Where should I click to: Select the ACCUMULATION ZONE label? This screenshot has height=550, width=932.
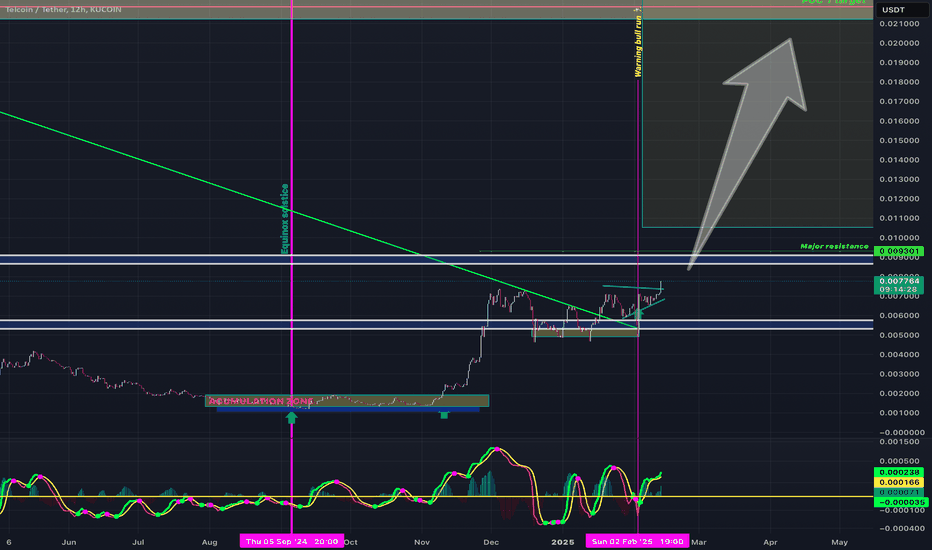pos(261,401)
